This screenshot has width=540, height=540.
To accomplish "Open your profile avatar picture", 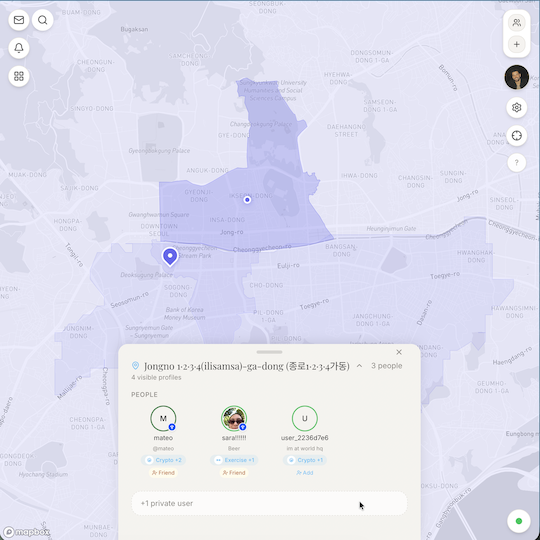I will click(517, 77).
